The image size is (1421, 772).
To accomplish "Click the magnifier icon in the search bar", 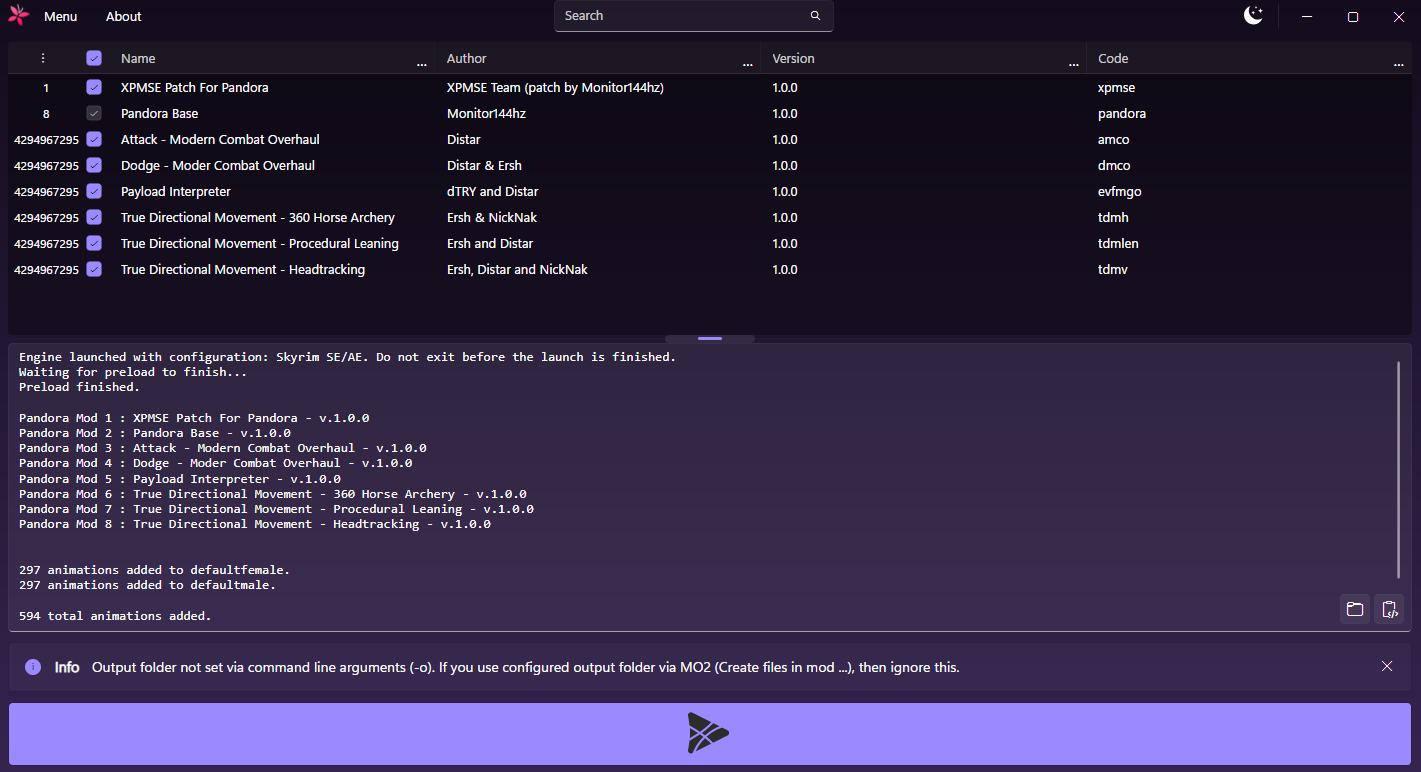I will [815, 16].
